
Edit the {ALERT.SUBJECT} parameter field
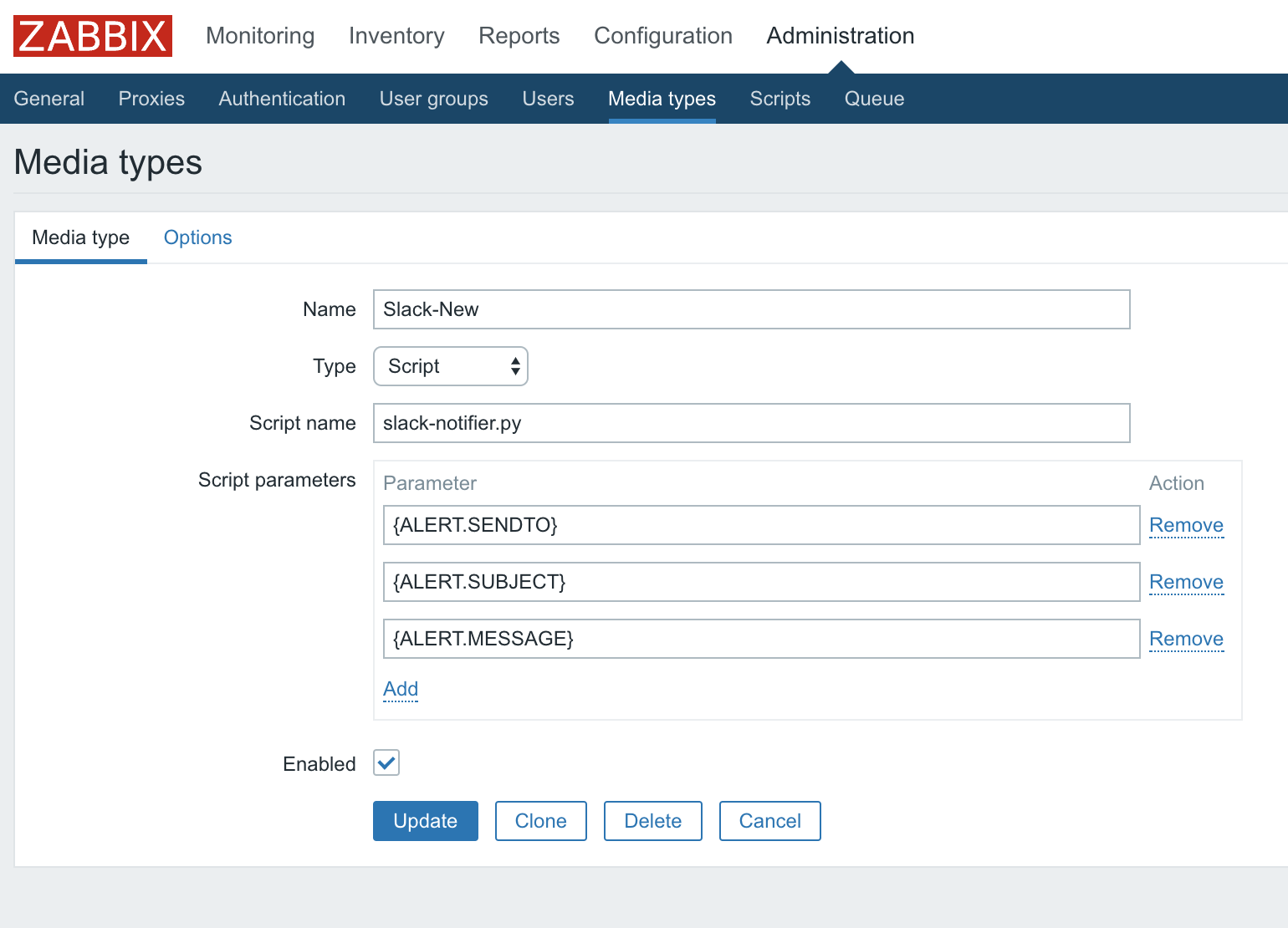pyautogui.click(x=761, y=582)
